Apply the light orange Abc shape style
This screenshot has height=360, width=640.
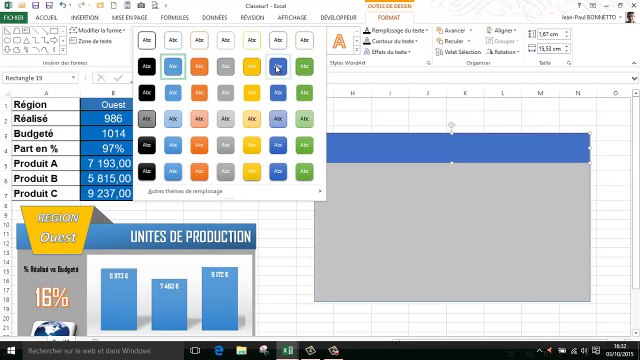[199, 119]
